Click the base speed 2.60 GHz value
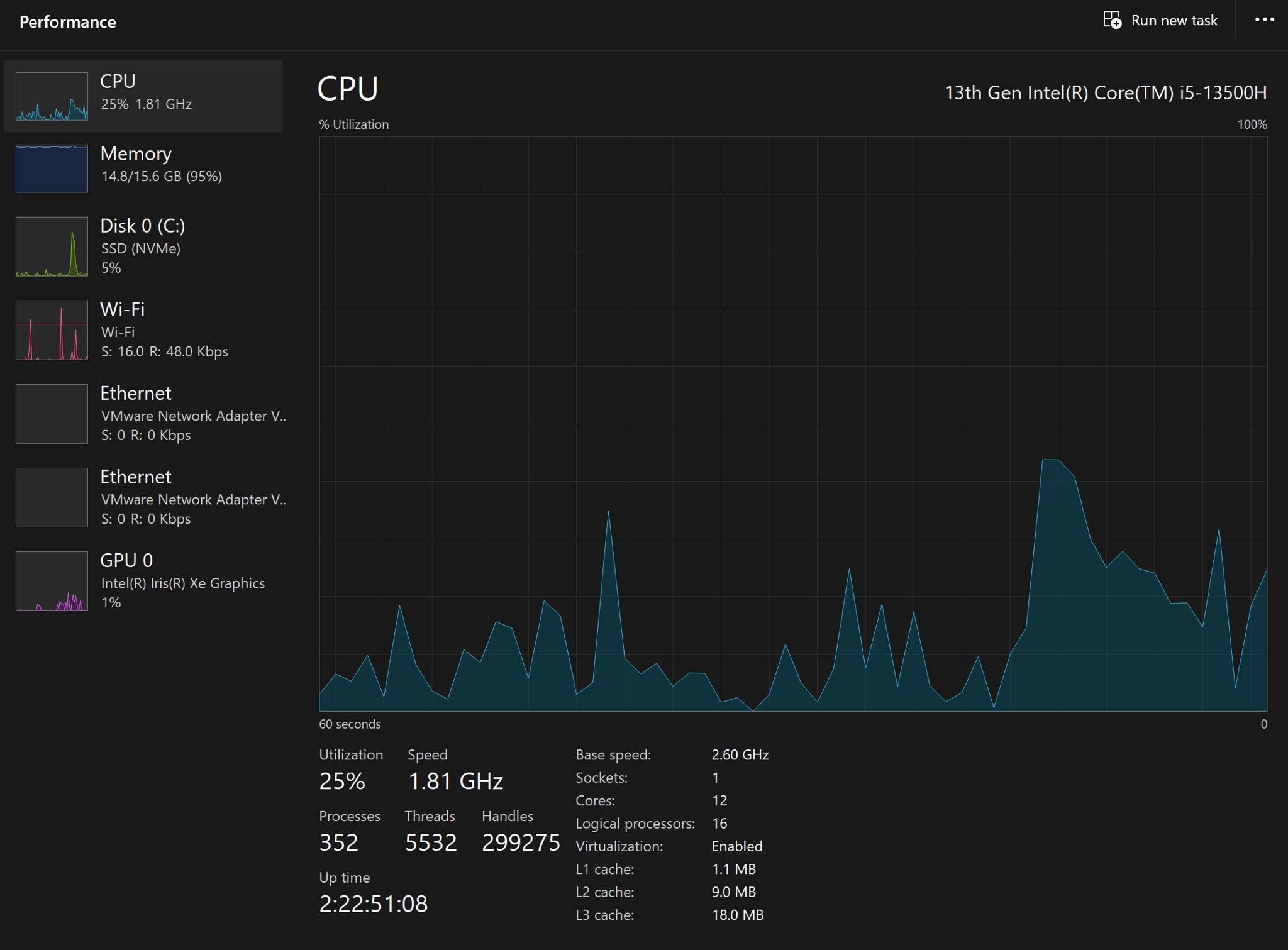 click(740, 754)
